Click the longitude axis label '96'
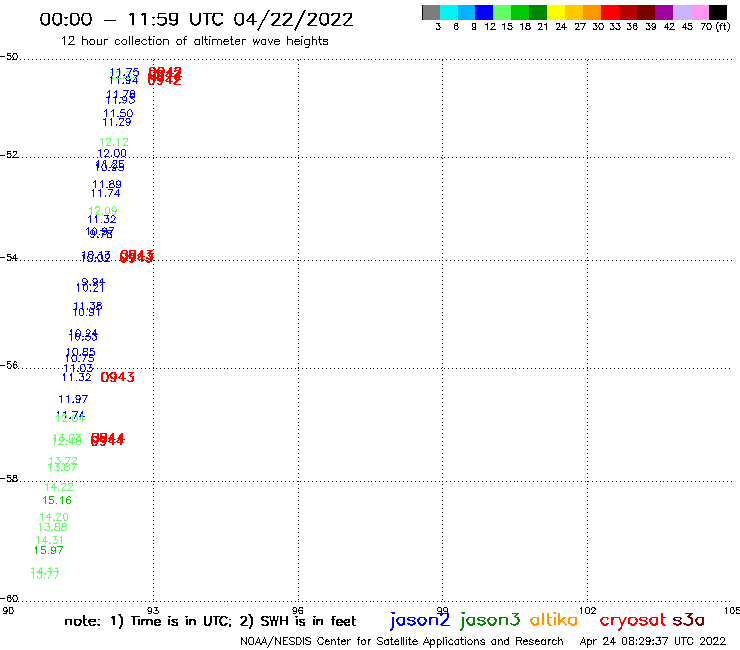This screenshot has height=650, width=740. (298, 611)
